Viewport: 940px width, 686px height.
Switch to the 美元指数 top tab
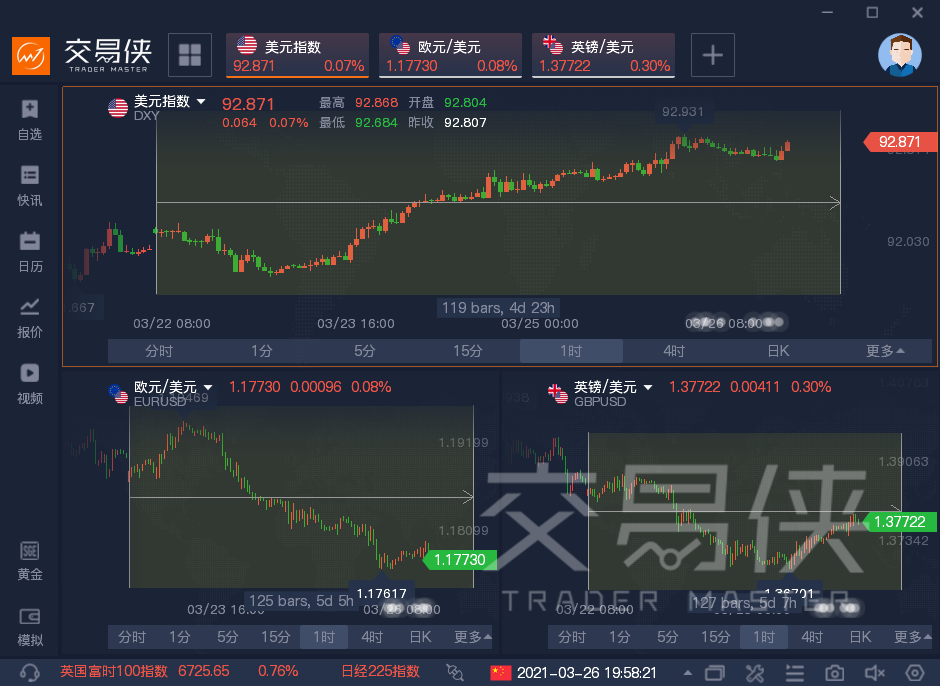[x=297, y=55]
